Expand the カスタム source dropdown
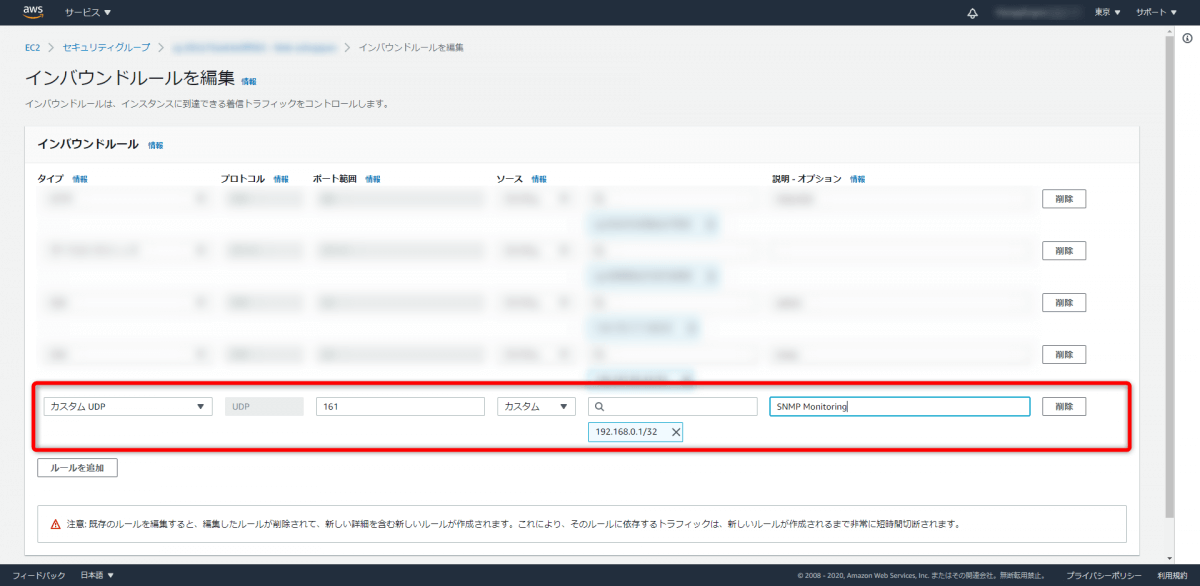 (x=536, y=407)
